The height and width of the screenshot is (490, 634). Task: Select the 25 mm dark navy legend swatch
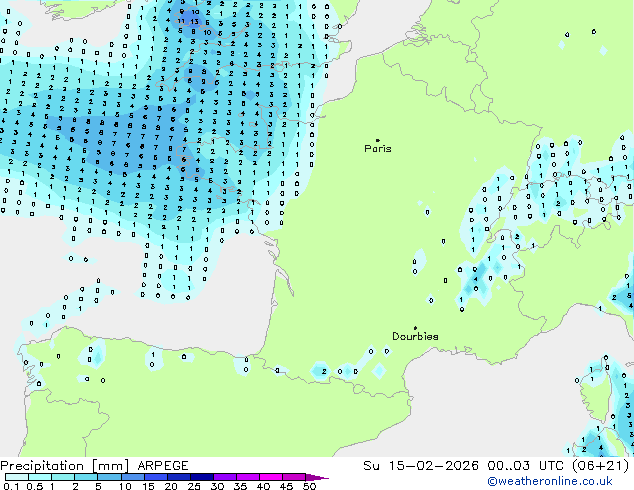coord(202,477)
